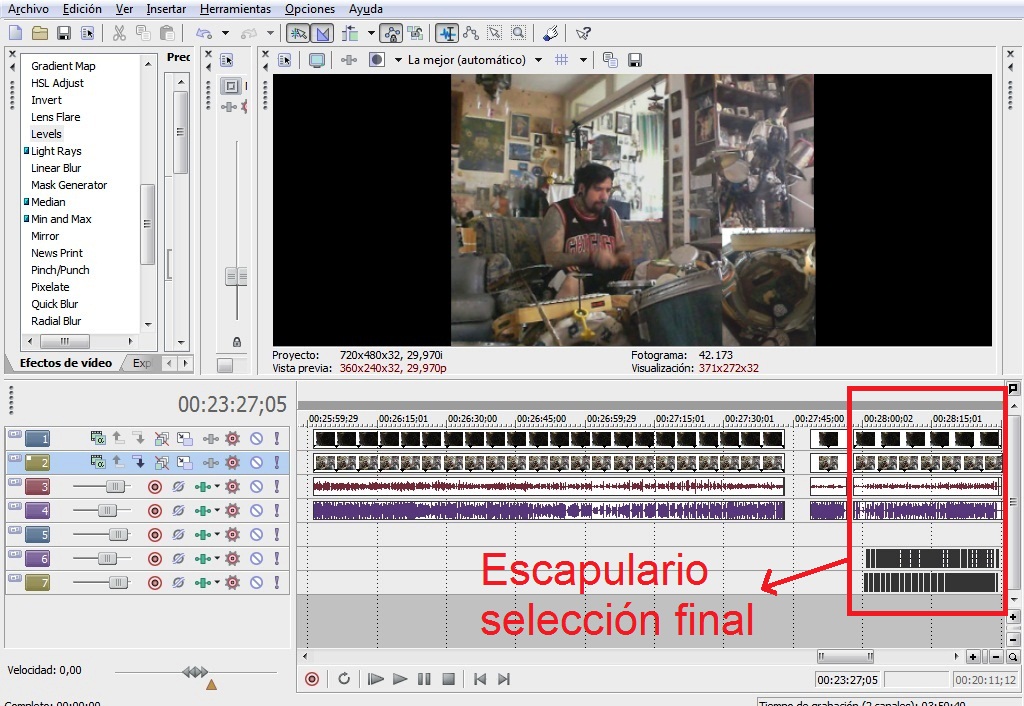
Task: Click the Save project icon in toolbar
Action: pyautogui.click(x=63, y=33)
